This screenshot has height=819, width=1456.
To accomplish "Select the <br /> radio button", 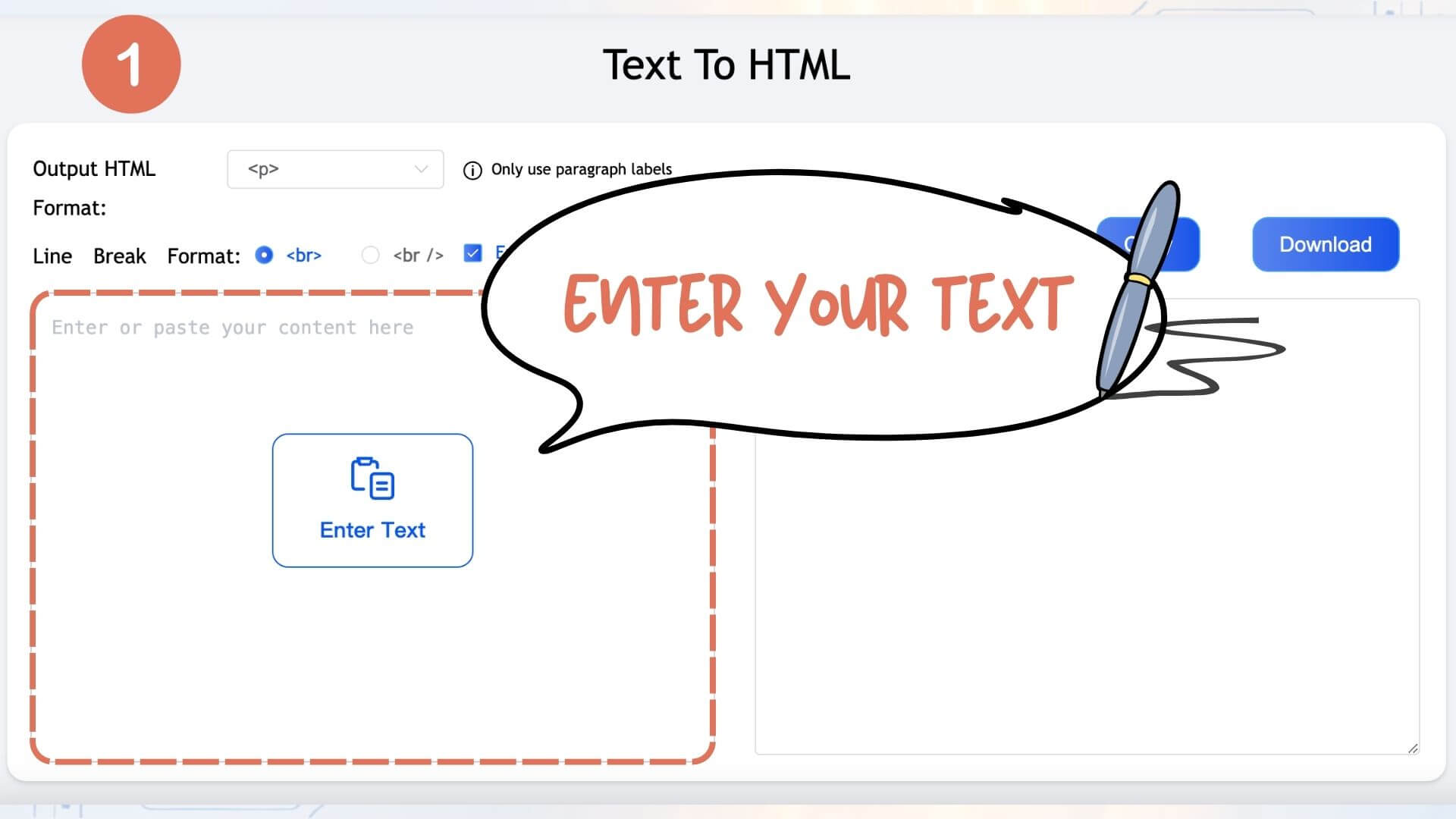I will (x=369, y=253).
